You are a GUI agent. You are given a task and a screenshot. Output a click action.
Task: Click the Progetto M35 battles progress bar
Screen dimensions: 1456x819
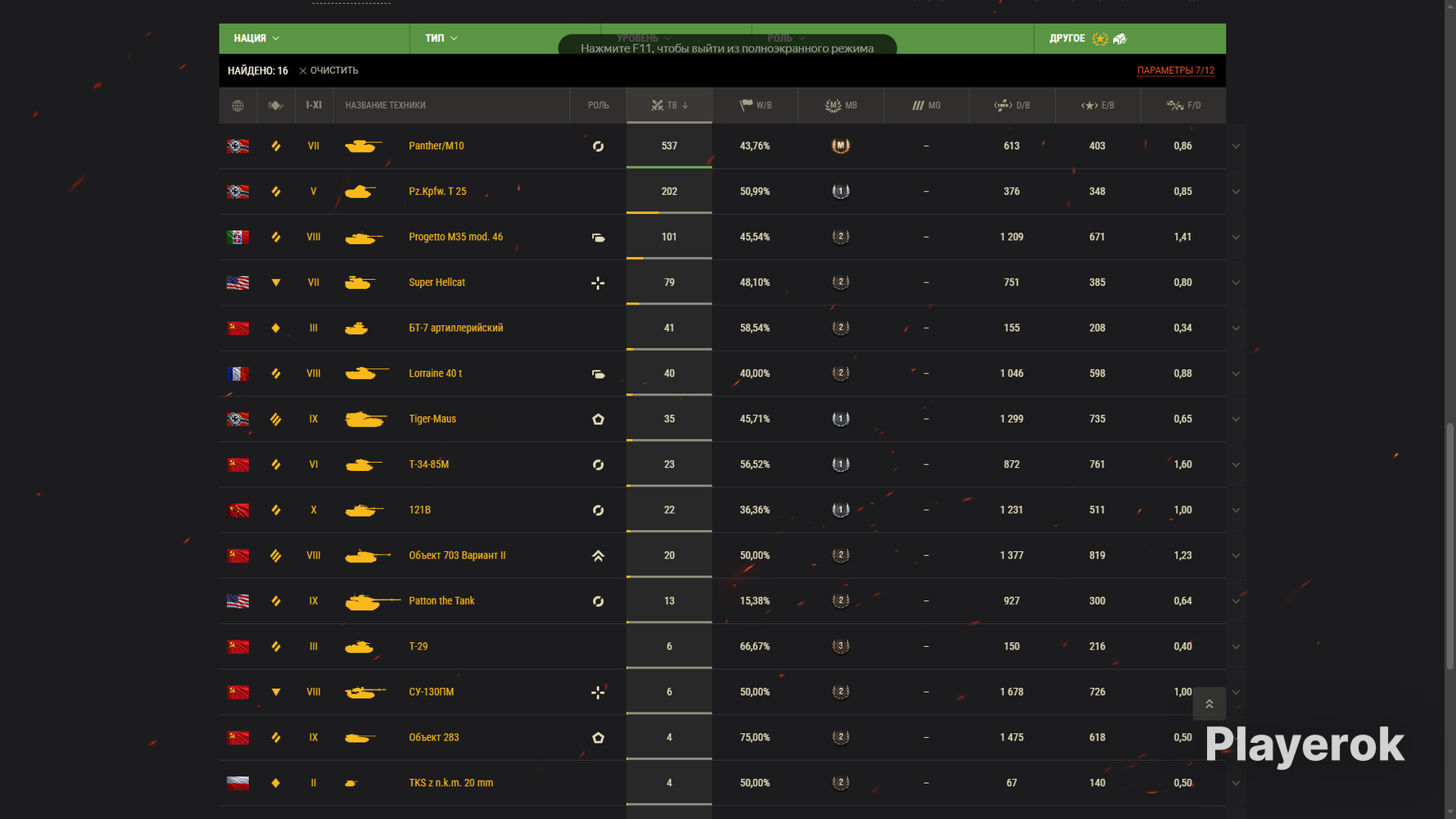(x=669, y=258)
